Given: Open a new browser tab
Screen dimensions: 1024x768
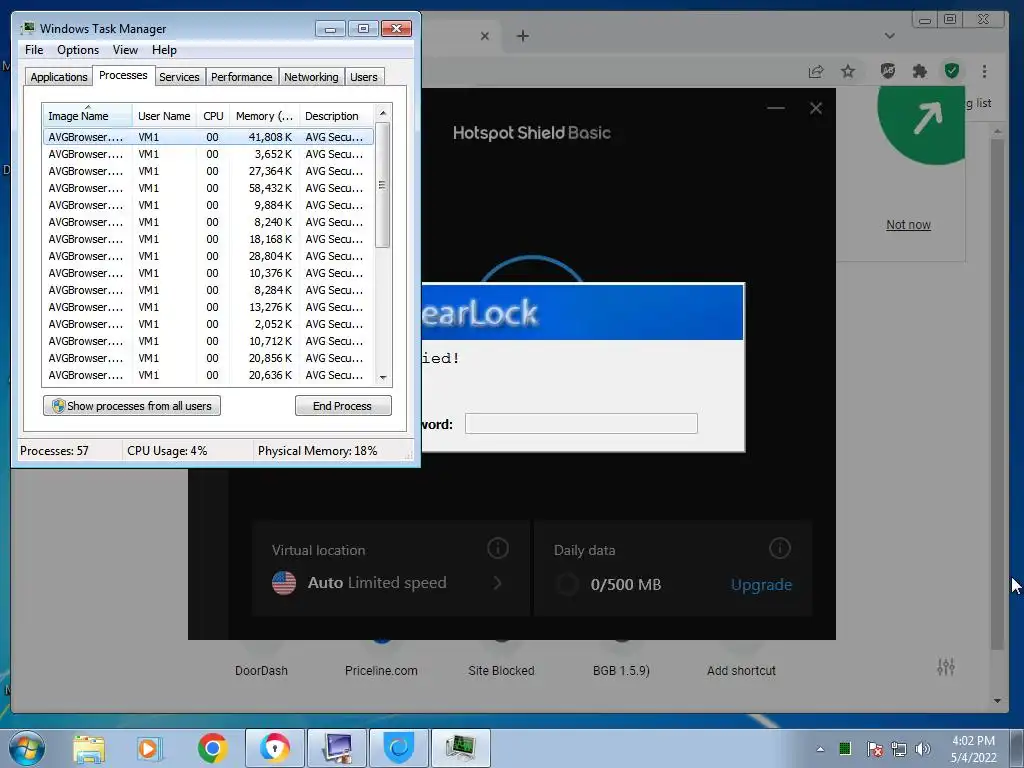Looking at the screenshot, I should click(x=522, y=36).
